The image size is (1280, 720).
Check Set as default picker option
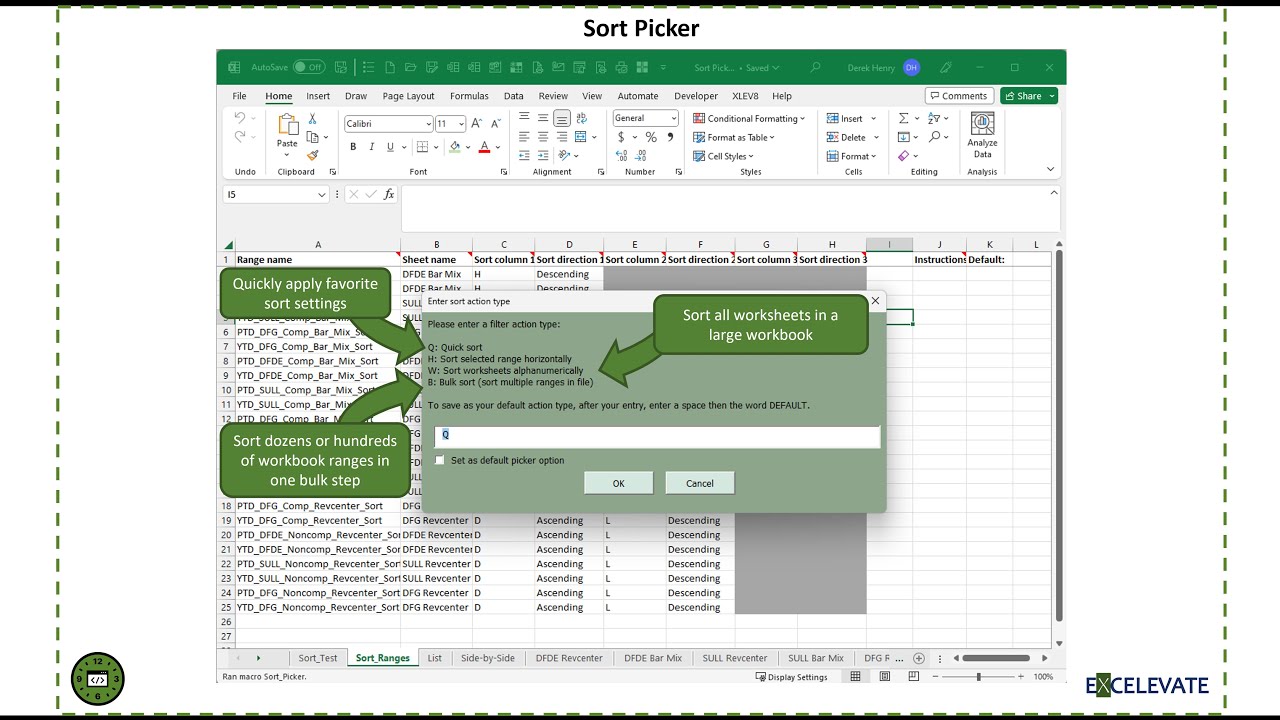tap(440, 460)
